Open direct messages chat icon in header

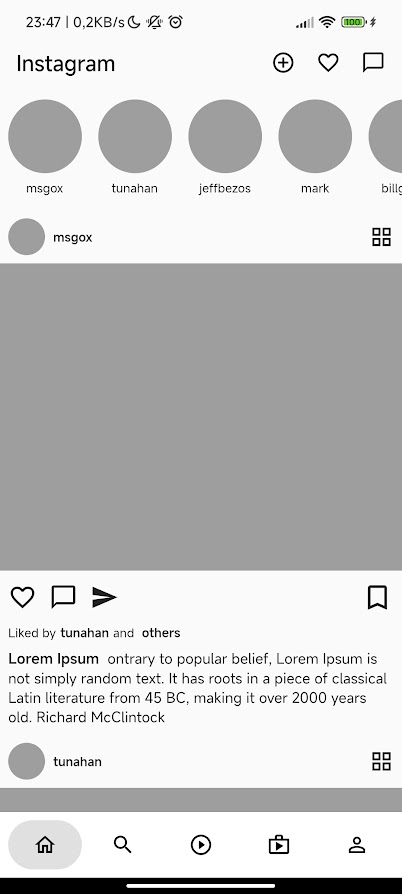pyautogui.click(x=373, y=63)
